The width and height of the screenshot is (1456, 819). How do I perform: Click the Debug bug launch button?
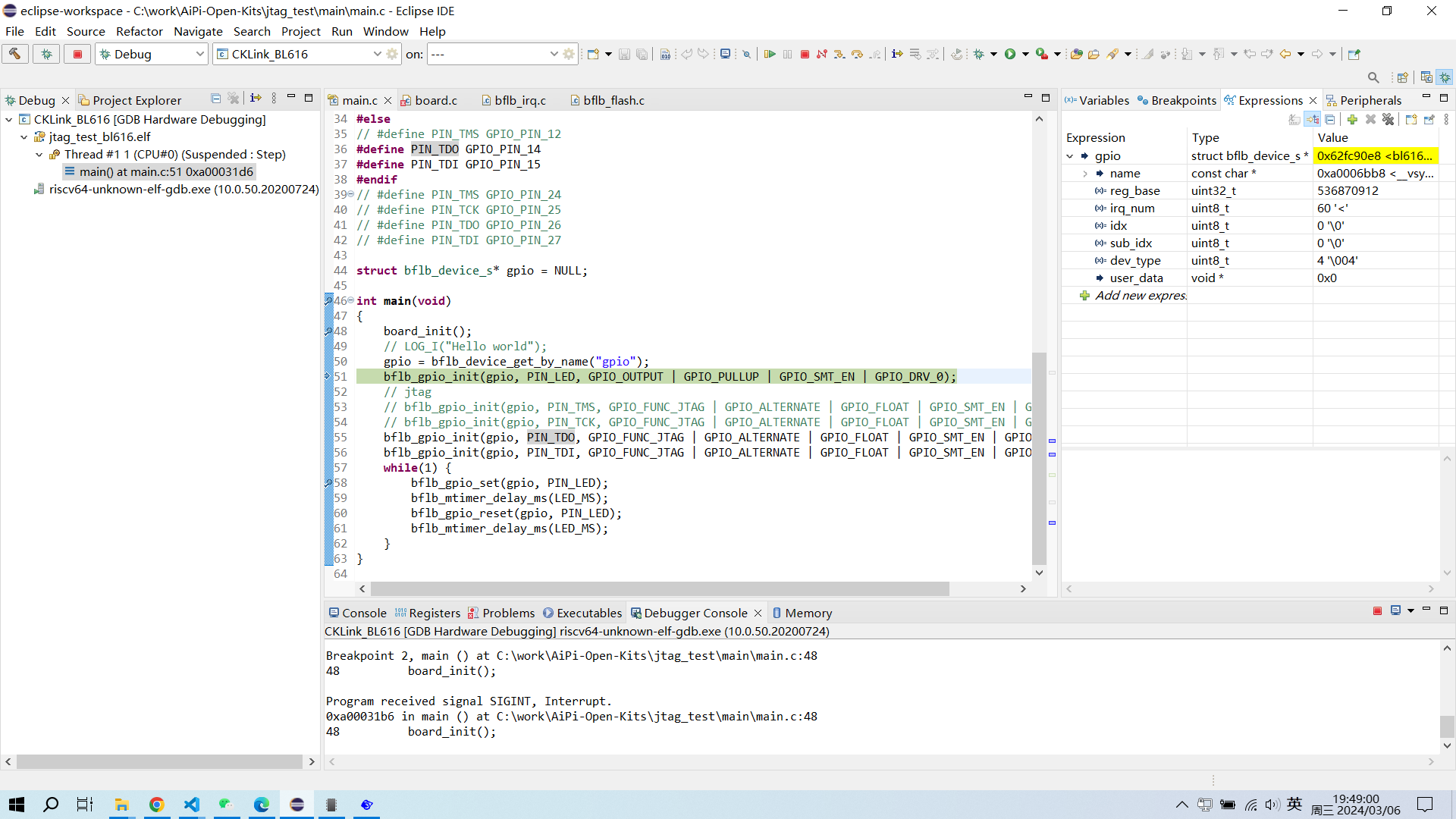[x=46, y=54]
